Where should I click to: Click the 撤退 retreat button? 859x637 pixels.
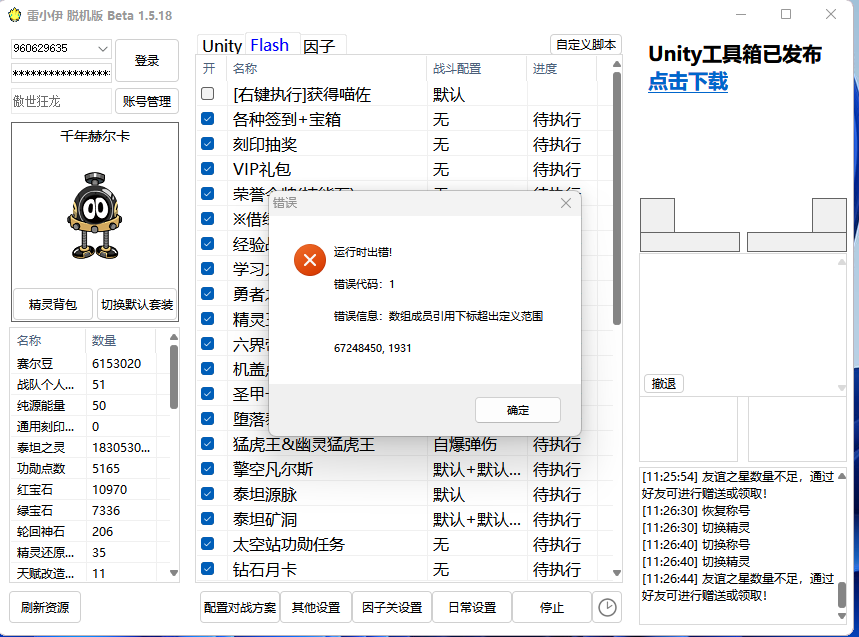pos(663,383)
